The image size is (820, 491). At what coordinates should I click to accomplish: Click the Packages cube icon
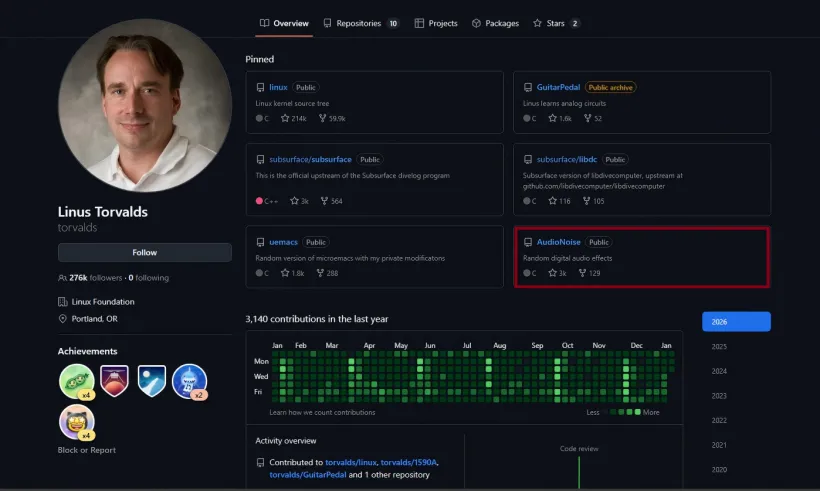click(476, 23)
